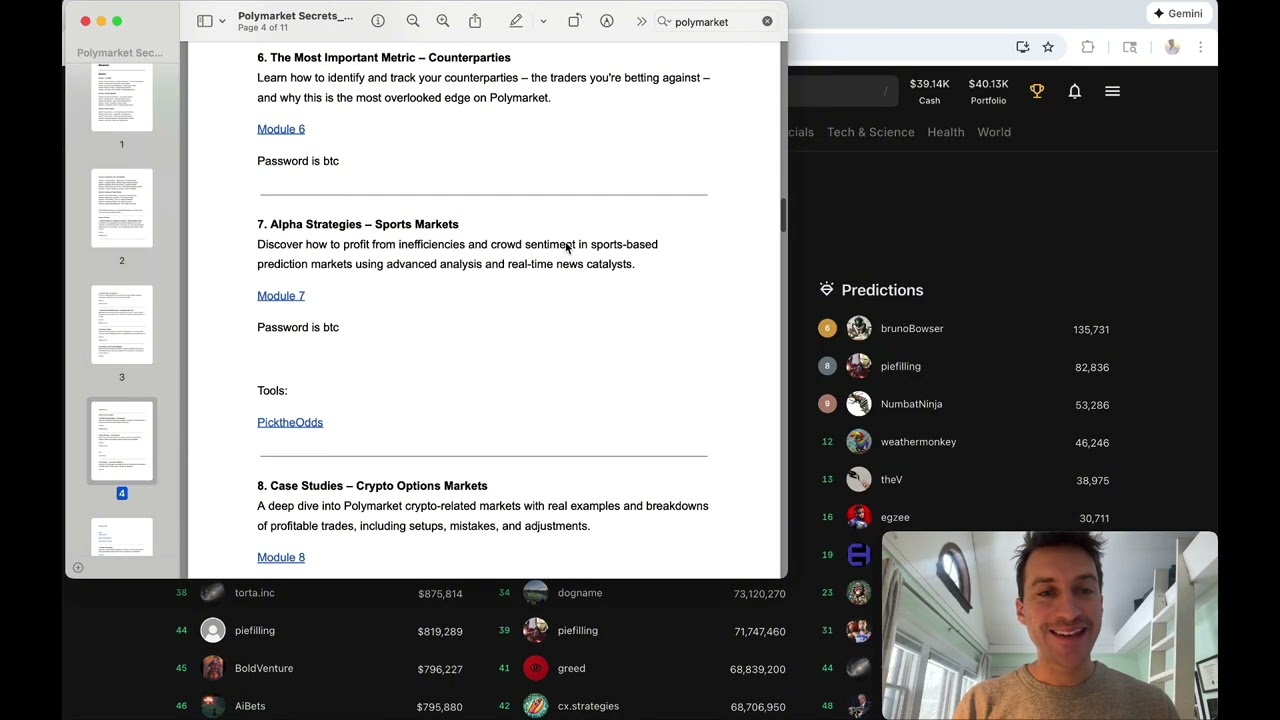Open the PicktheOdds tool link
This screenshot has width=1280, height=720.
pyautogui.click(x=290, y=422)
